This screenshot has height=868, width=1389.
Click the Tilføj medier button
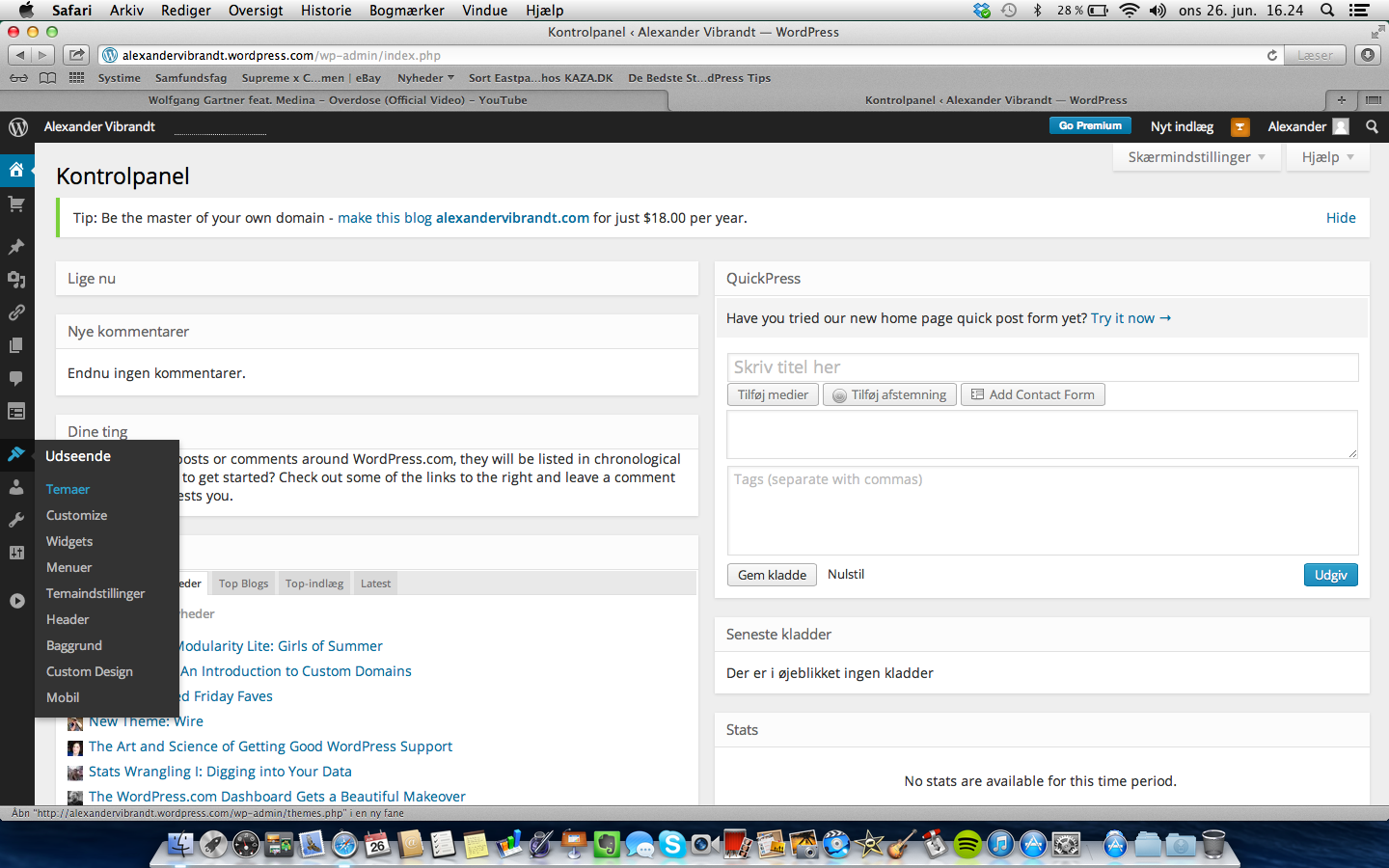click(x=773, y=394)
